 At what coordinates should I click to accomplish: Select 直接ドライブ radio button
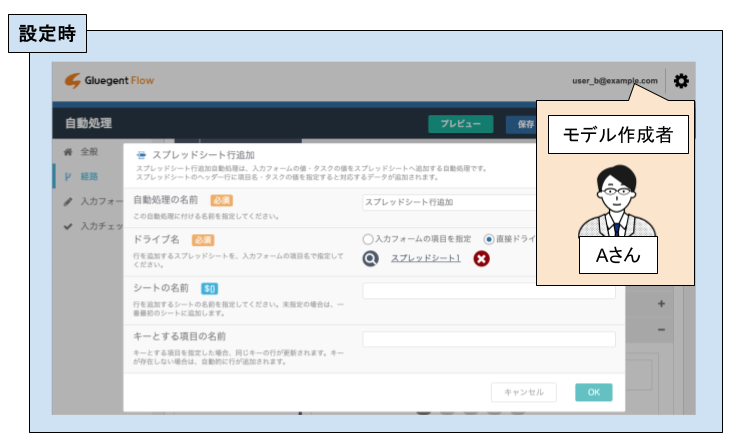pos(488,239)
